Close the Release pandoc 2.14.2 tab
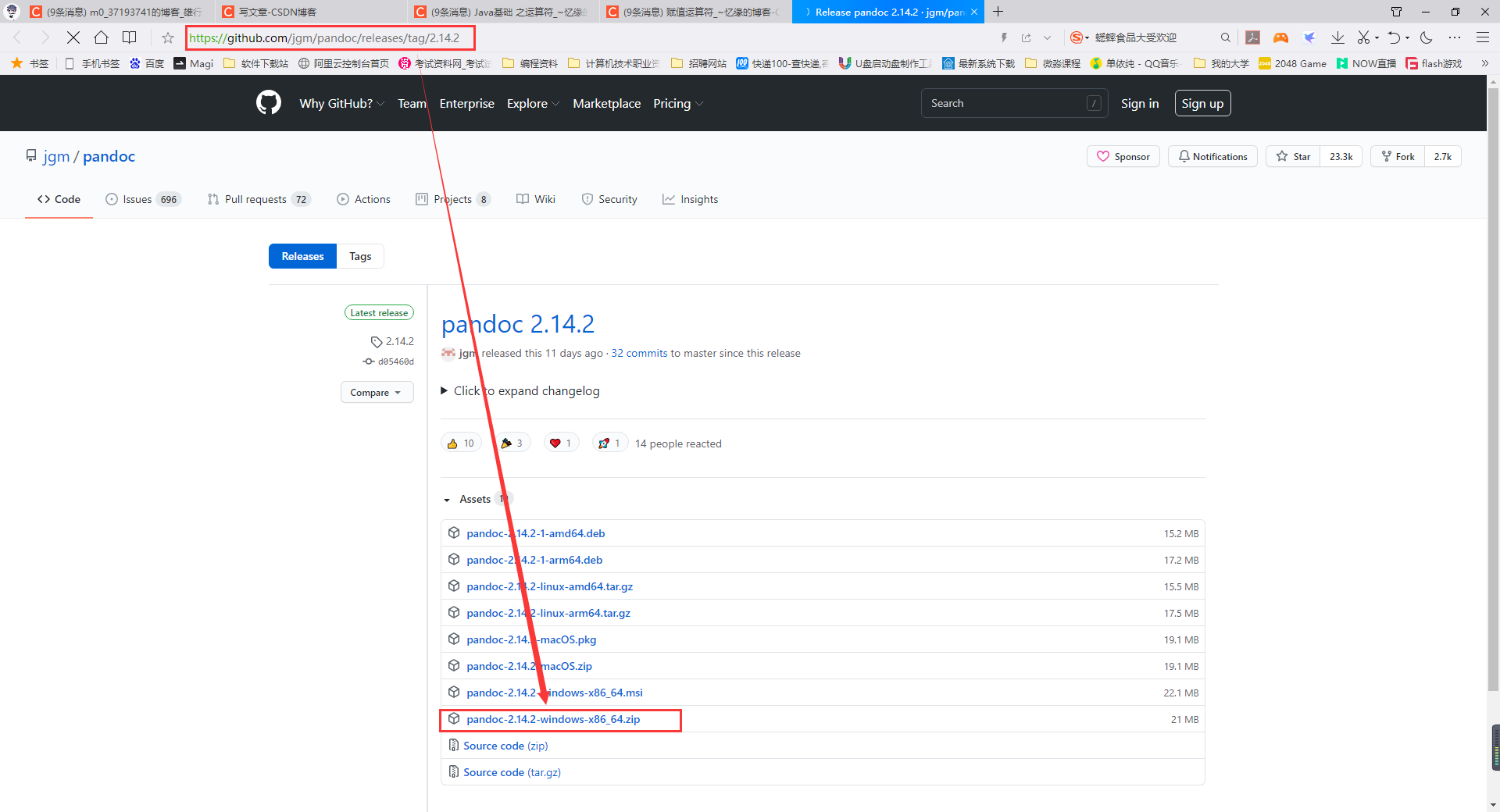The height and width of the screenshot is (812, 1500). coord(974,12)
